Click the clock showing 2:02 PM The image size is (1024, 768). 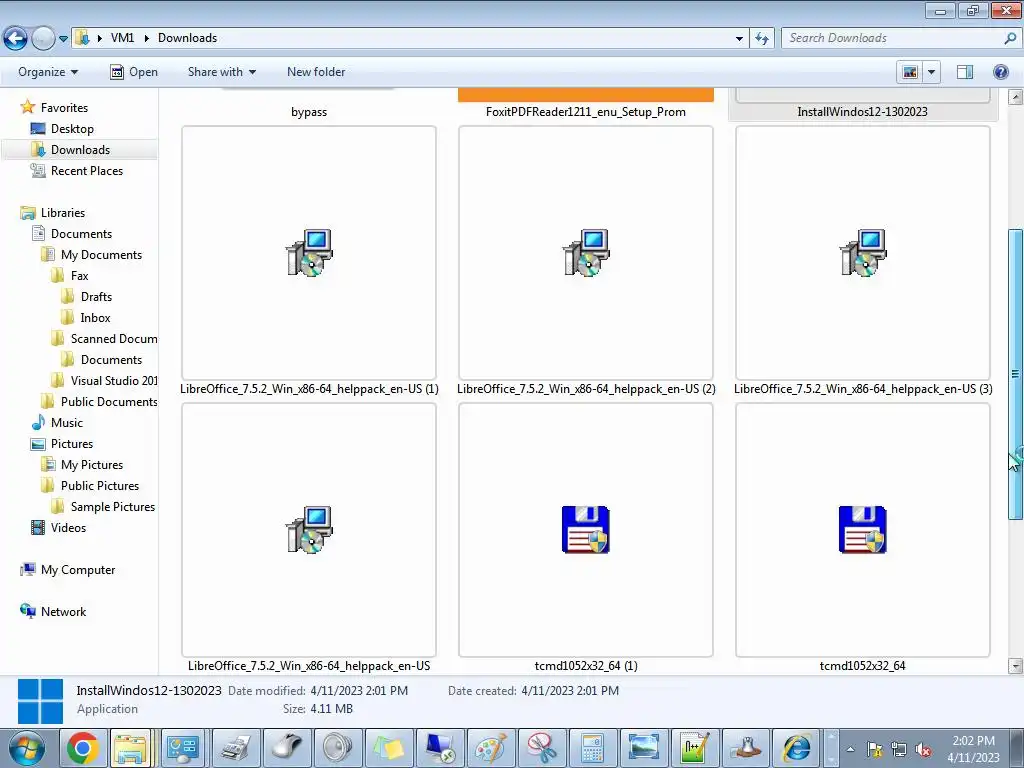click(974, 741)
